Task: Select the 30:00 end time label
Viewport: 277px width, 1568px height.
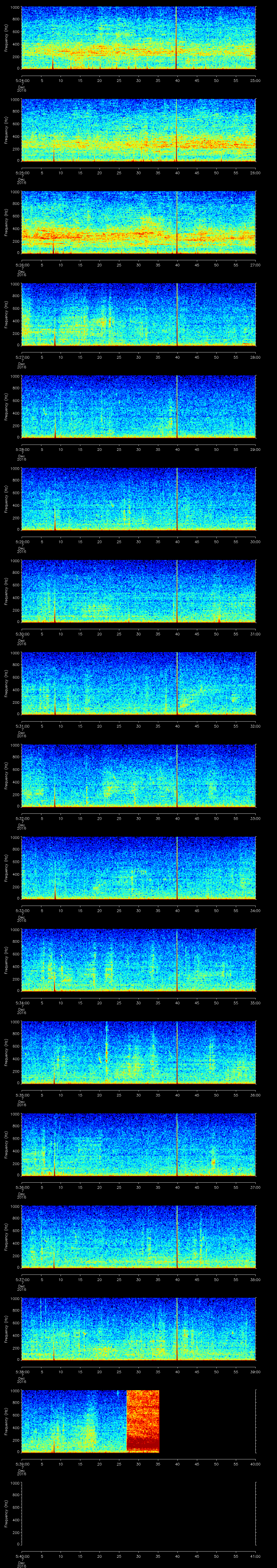Action: point(256,542)
